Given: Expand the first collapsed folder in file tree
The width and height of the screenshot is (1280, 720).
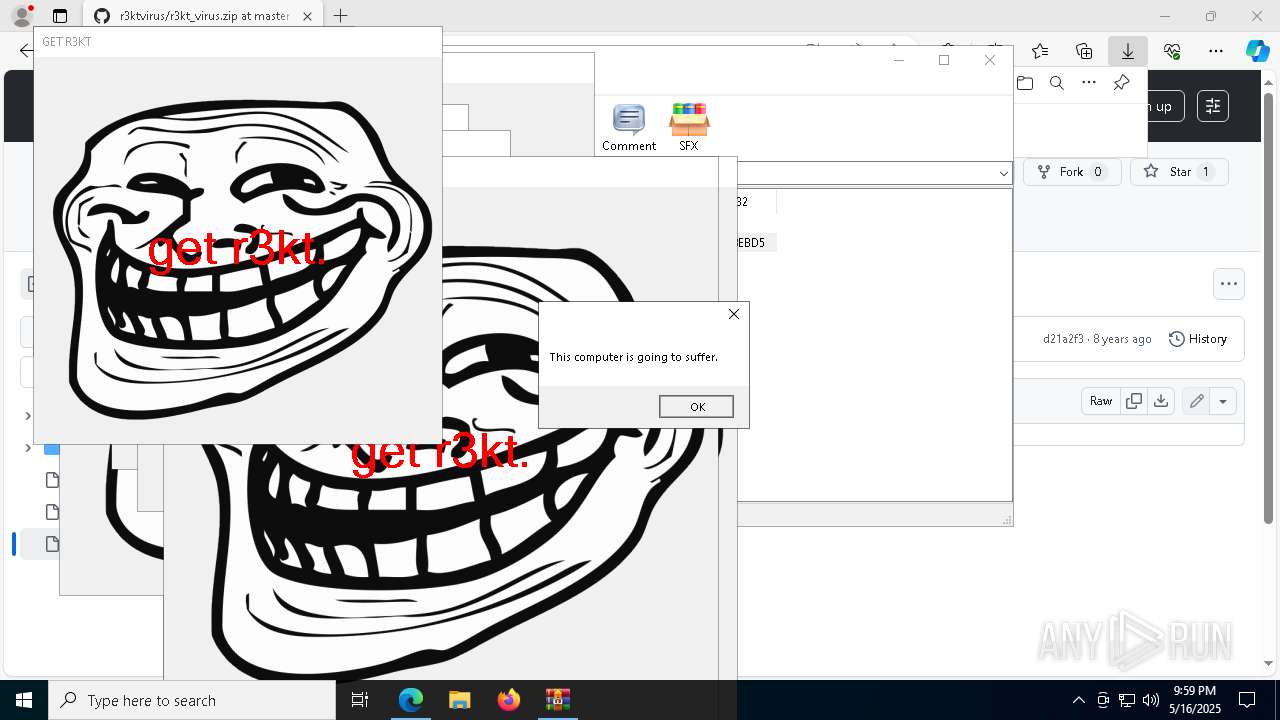Looking at the screenshot, I should tap(27, 416).
